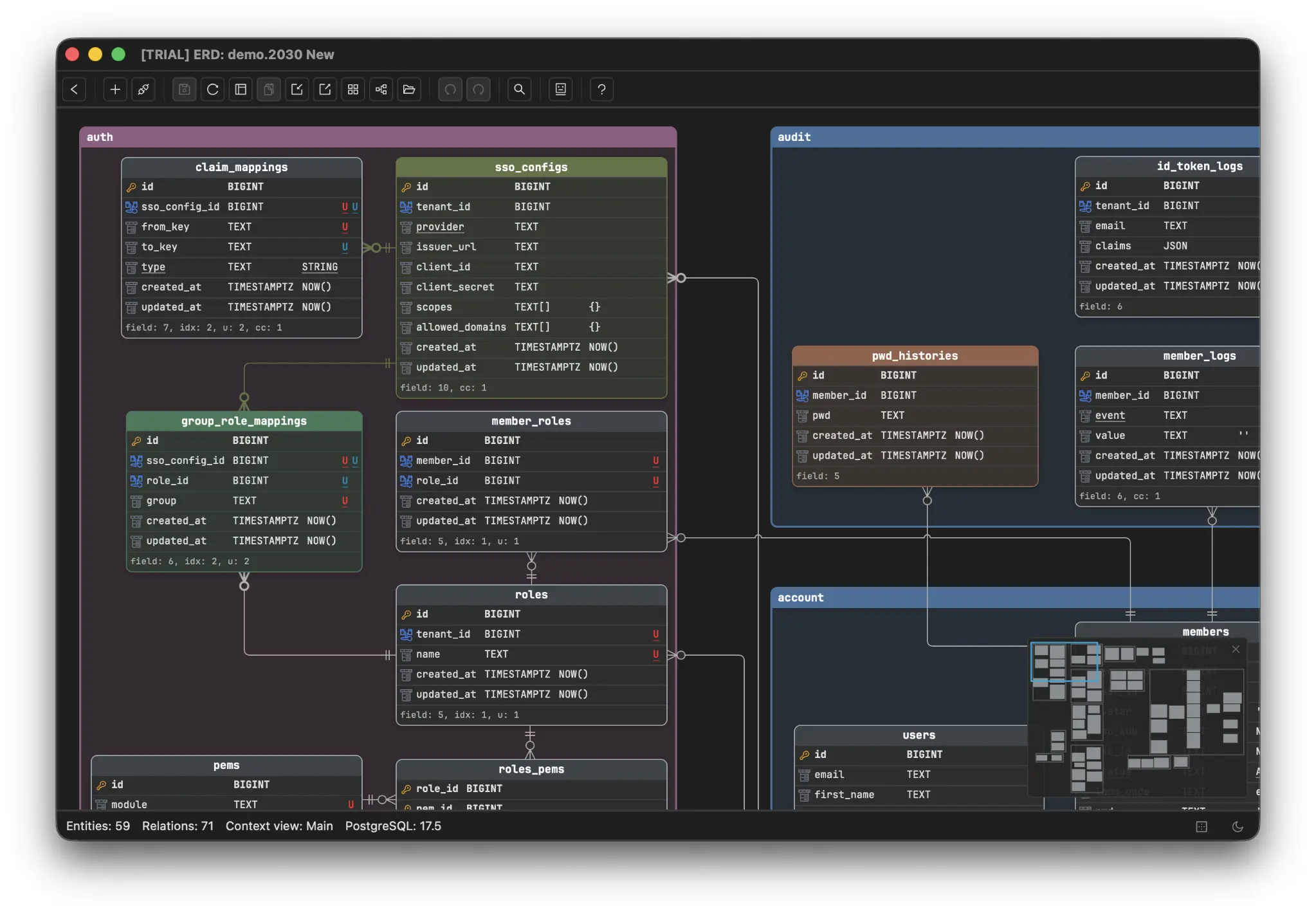This screenshot has height=915, width=1316.
Task: Close the minimap overlay
Action: pos(1236,649)
